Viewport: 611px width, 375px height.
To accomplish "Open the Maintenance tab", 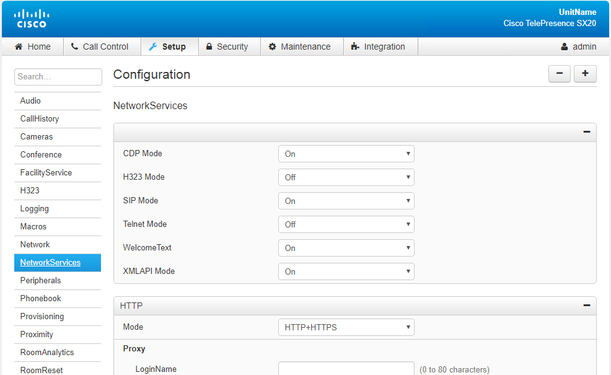I will [x=302, y=47].
